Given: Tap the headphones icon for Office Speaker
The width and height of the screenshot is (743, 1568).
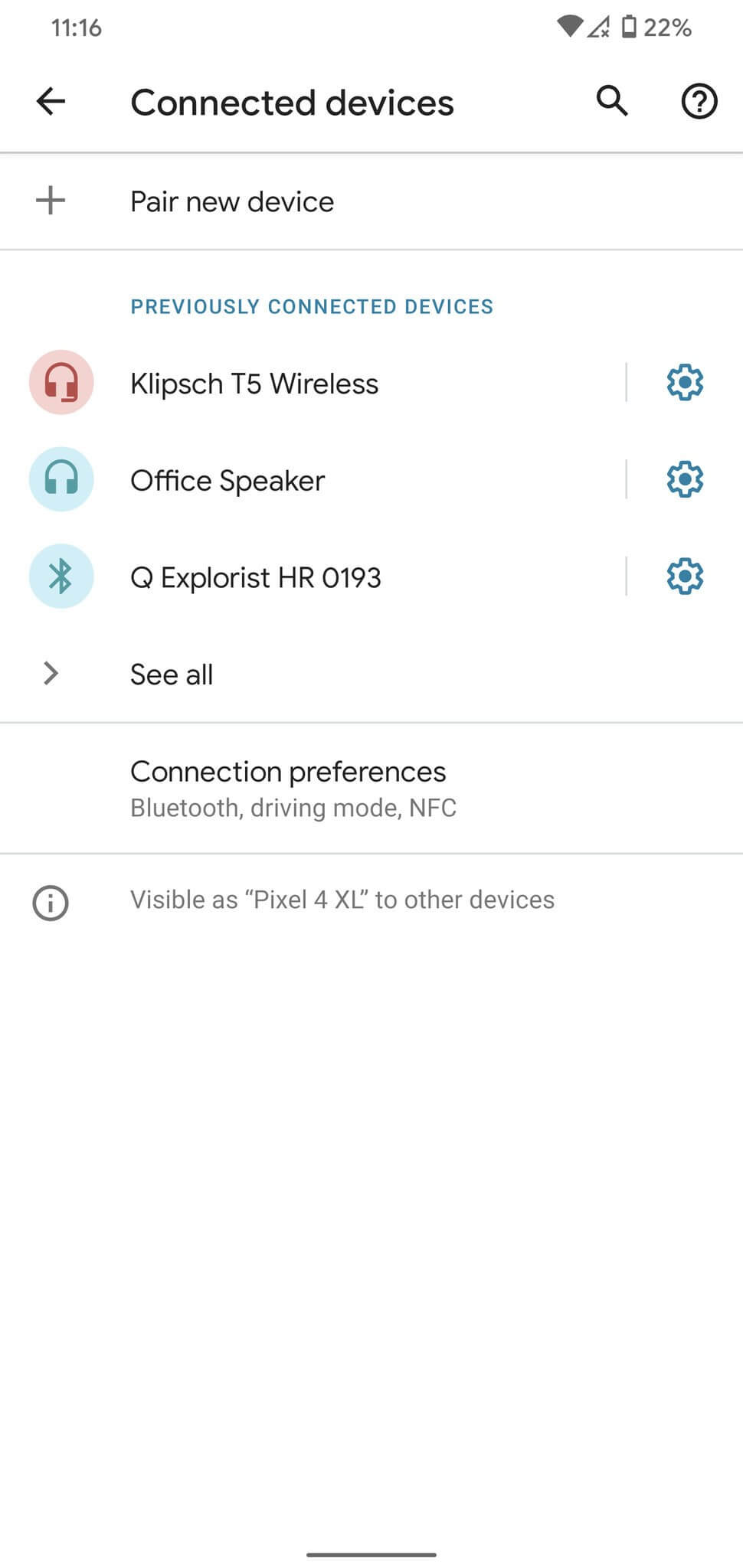Looking at the screenshot, I should [61, 479].
